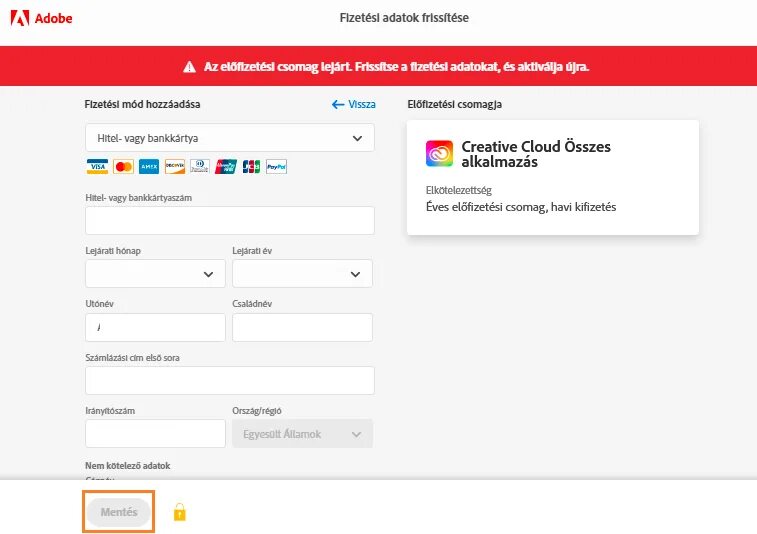Click the Nem kötelező adatok label

click(x=127, y=466)
